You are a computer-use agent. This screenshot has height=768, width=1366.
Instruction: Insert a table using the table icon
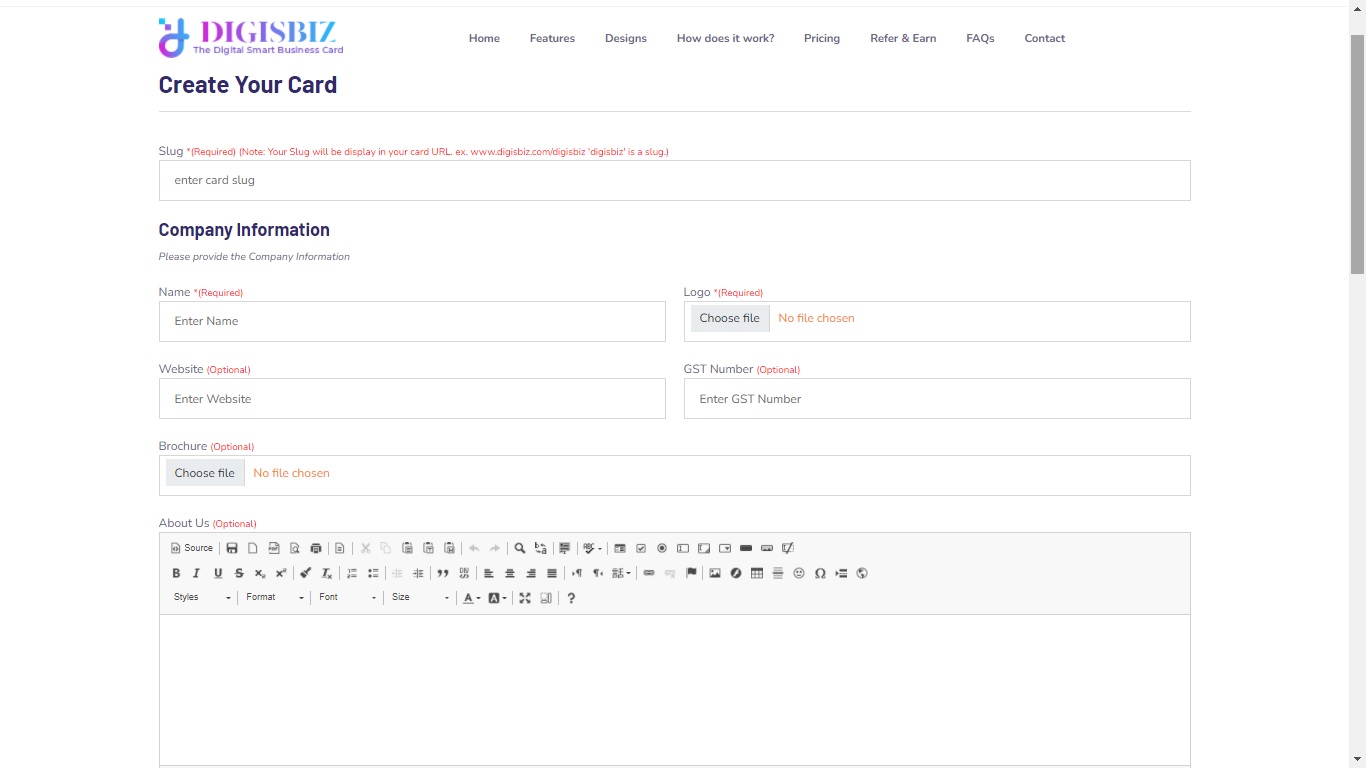[x=757, y=573]
